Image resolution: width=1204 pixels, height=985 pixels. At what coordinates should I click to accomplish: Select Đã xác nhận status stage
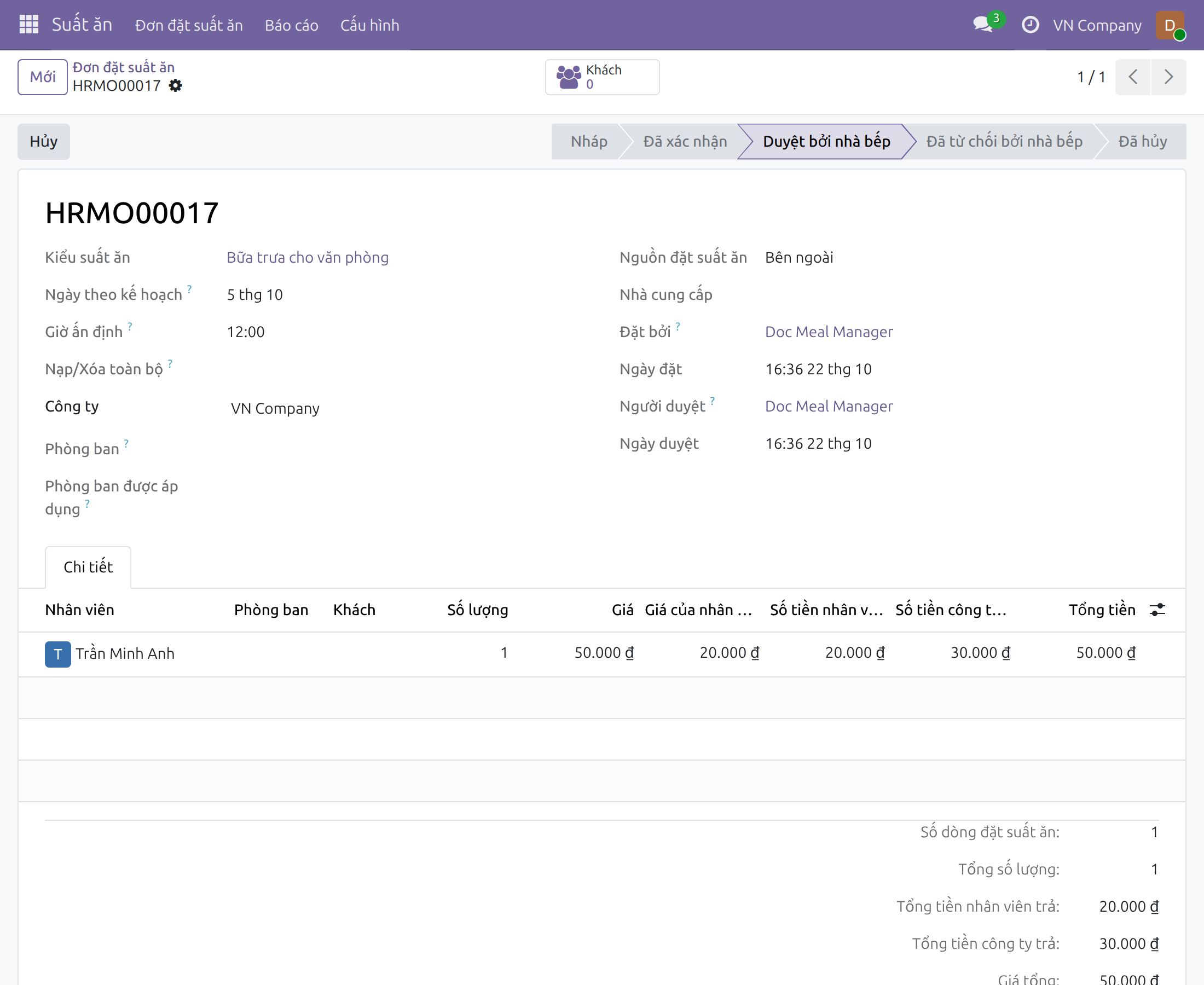(685, 141)
